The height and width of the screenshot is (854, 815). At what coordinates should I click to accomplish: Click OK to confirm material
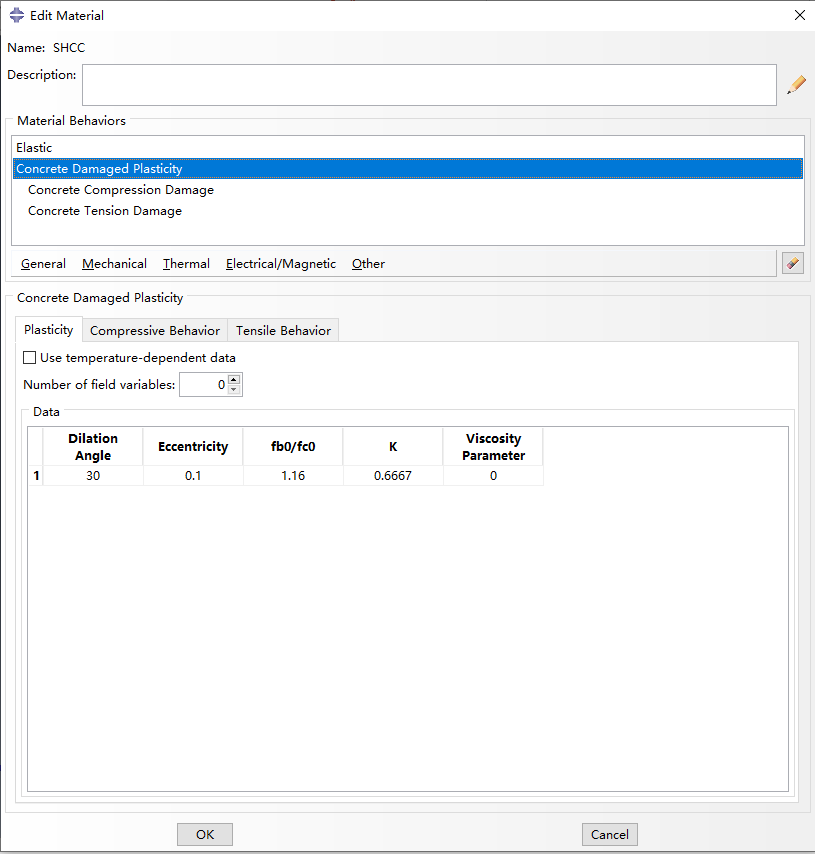(204, 835)
